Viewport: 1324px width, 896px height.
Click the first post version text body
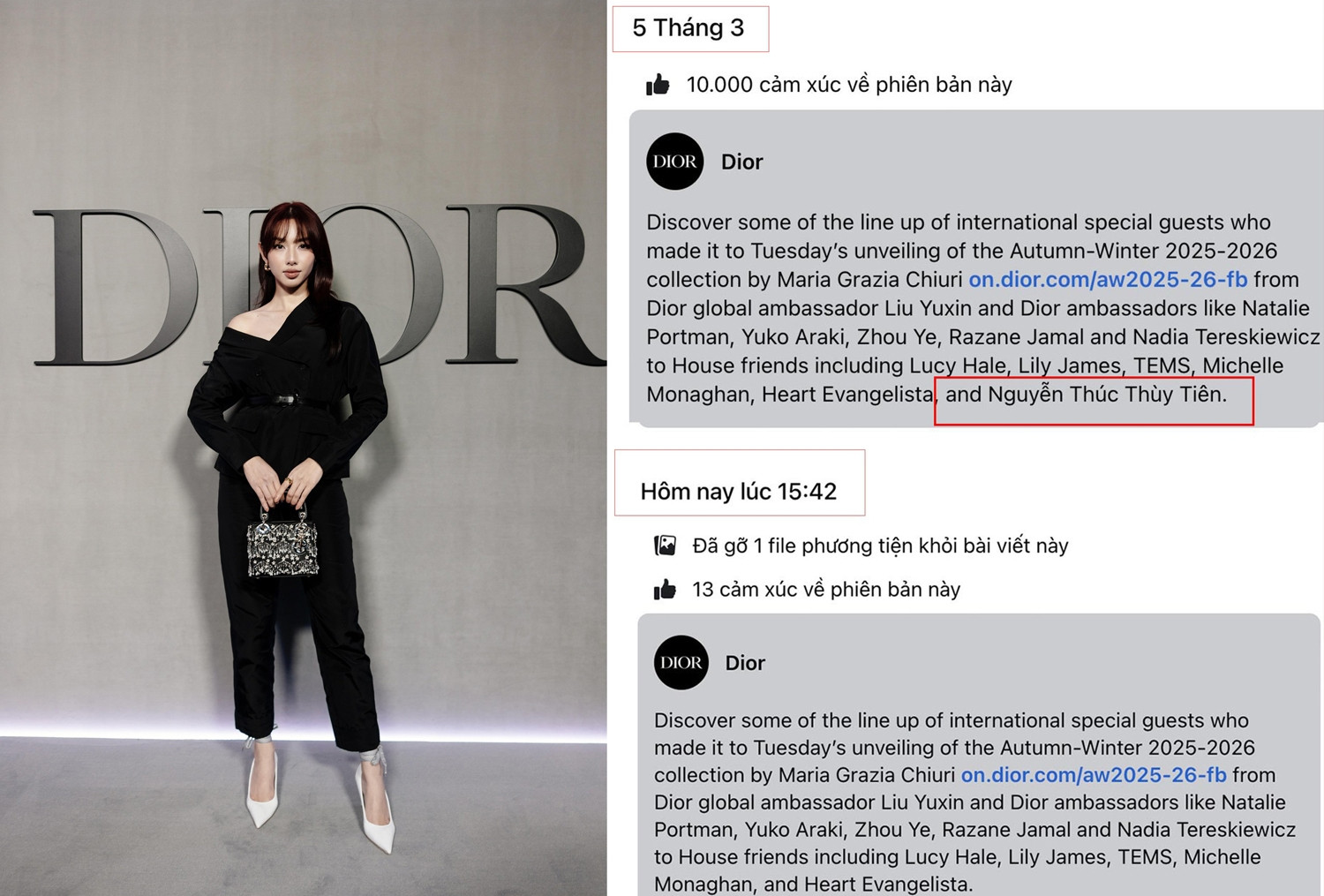(983, 308)
